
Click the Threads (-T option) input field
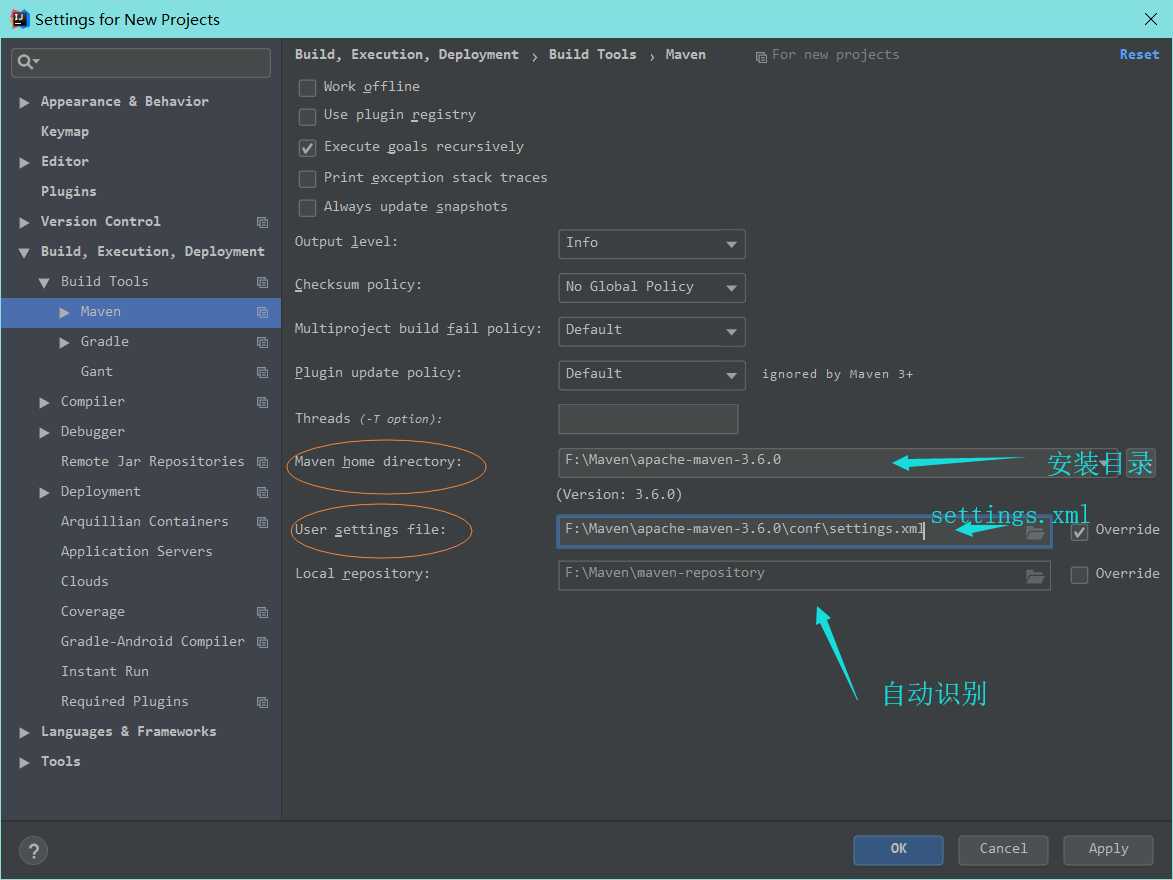click(x=648, y=419)
